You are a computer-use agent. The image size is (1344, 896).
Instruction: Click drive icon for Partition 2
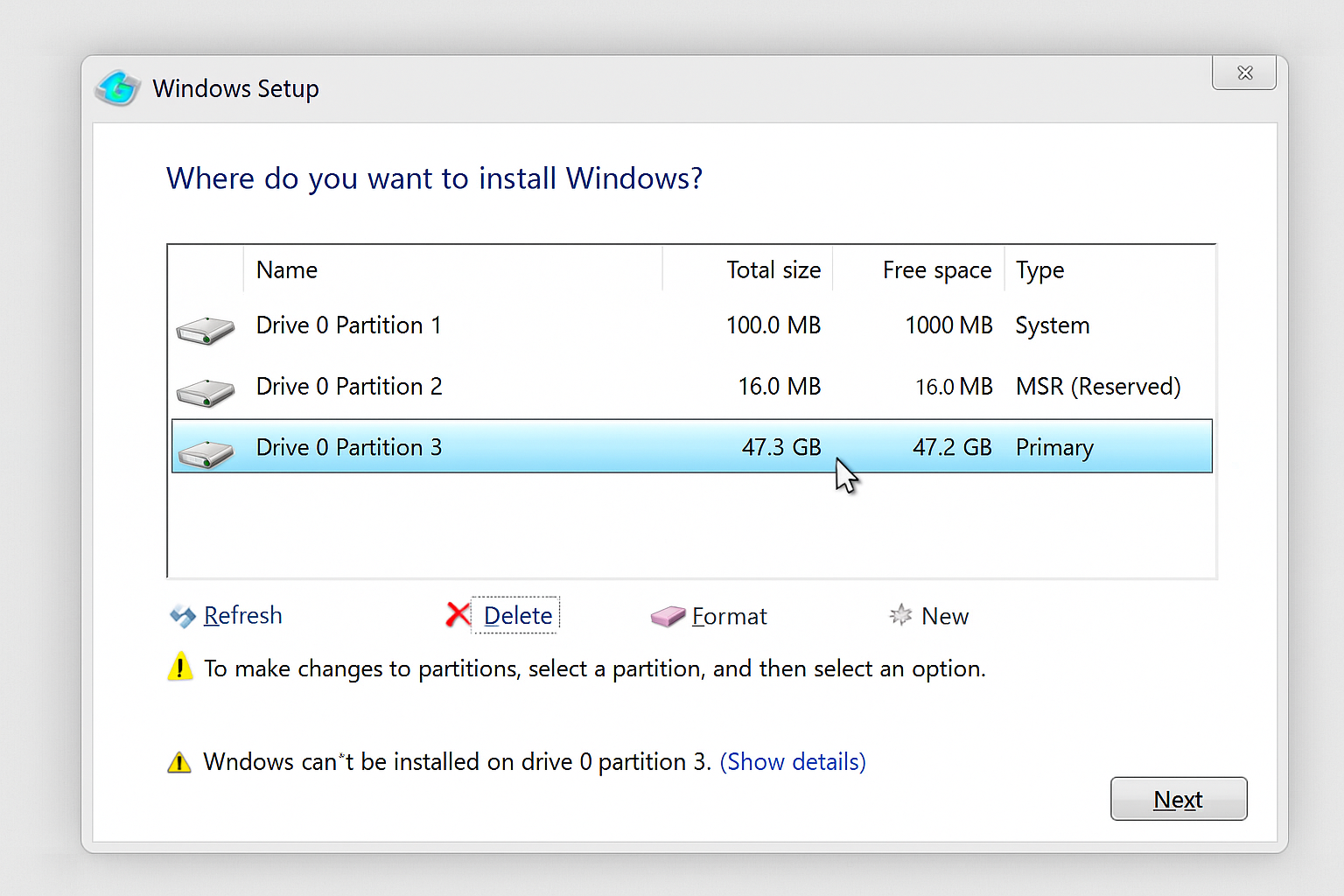205,392
